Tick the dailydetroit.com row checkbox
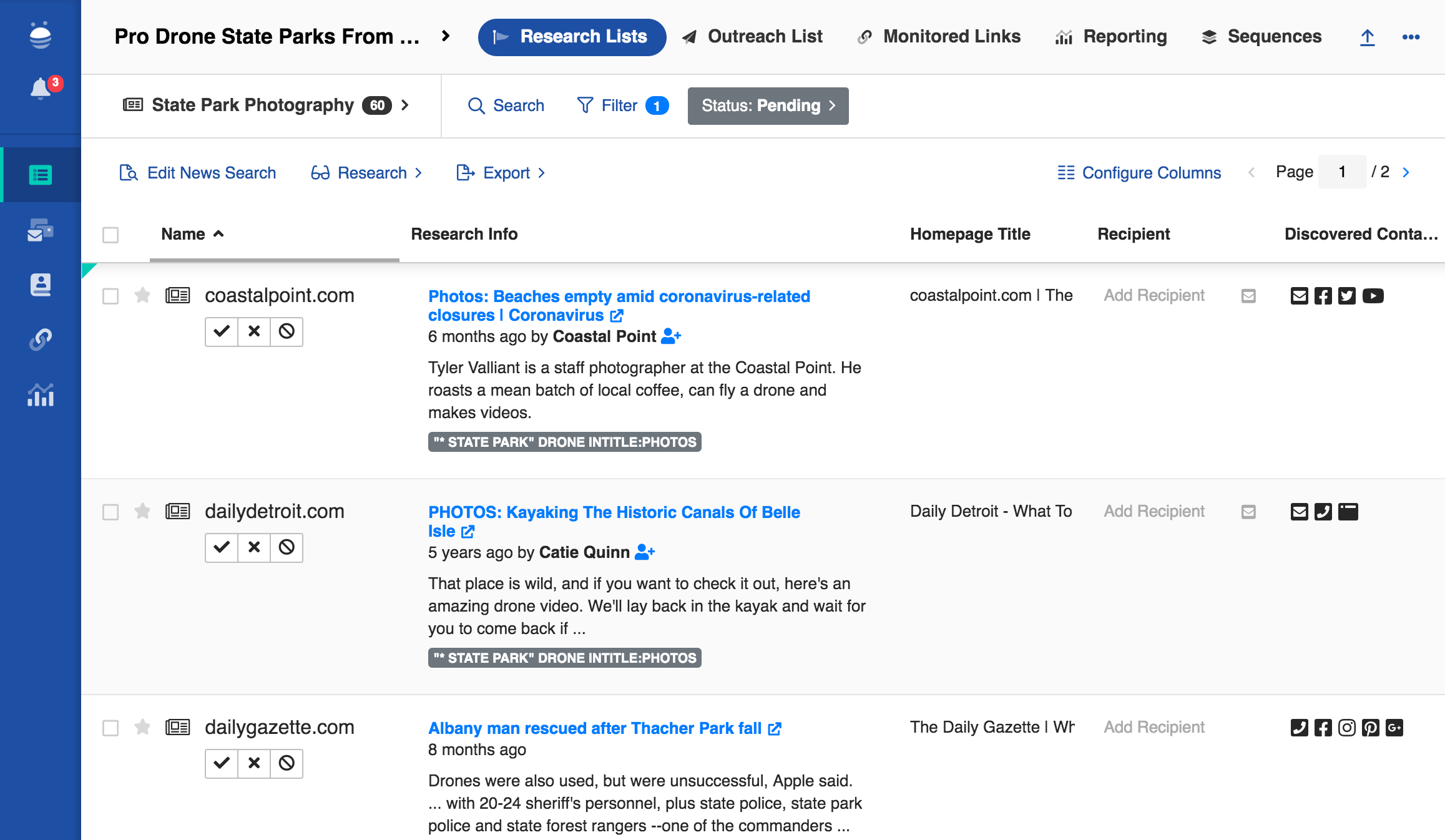The image size is (1445, 840). (x=110, y=512)
